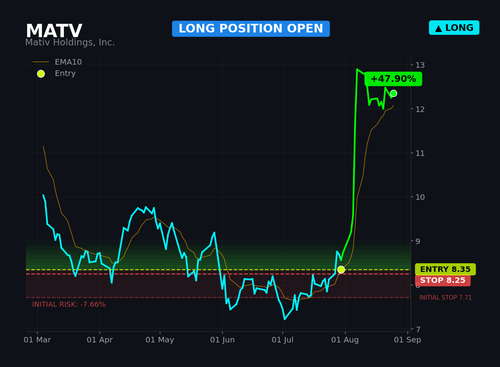The image size is (500, 367).
Task: Click the INITIAL STOP 7.71 label
Action: pyautogui.click(x=445, y=298)
